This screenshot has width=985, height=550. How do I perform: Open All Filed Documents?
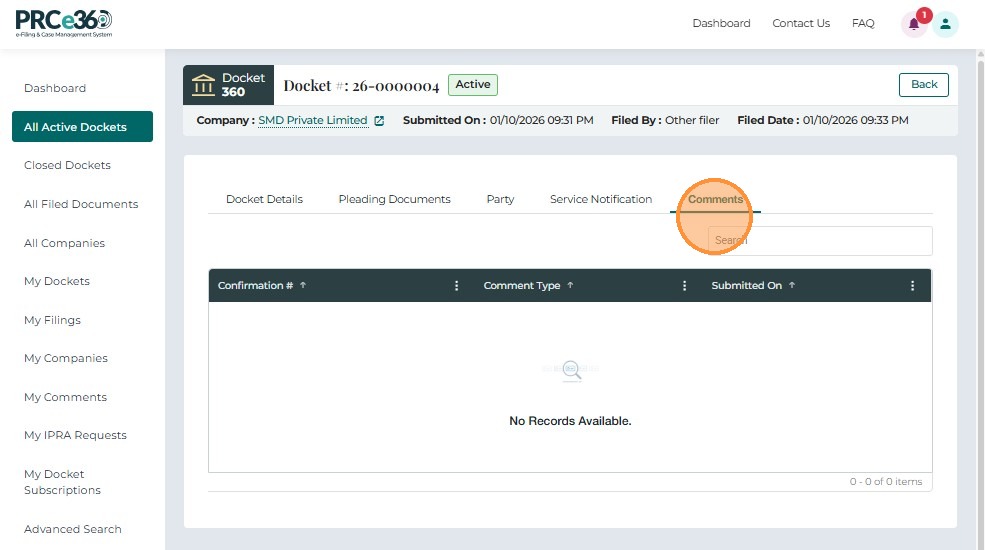tap(81, 204)
